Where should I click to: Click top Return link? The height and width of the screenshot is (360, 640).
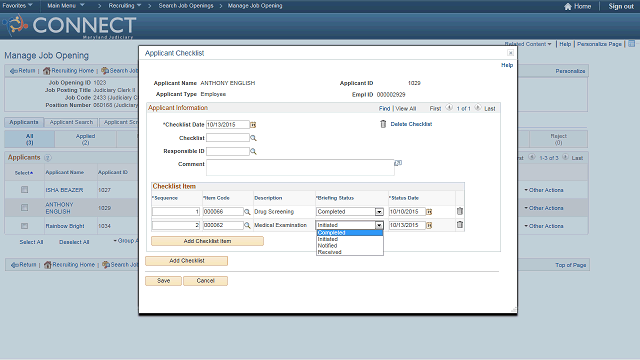click(x=23, y=71)
